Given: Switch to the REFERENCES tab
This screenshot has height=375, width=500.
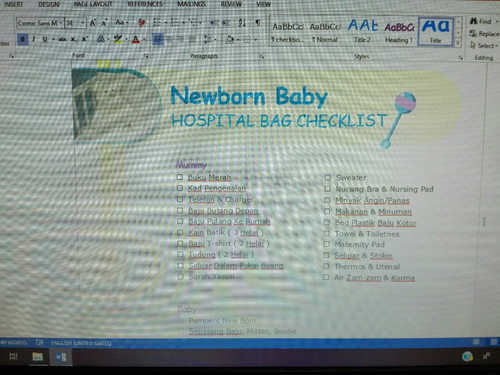Looking at the screenshot, I should click(145, 4).
